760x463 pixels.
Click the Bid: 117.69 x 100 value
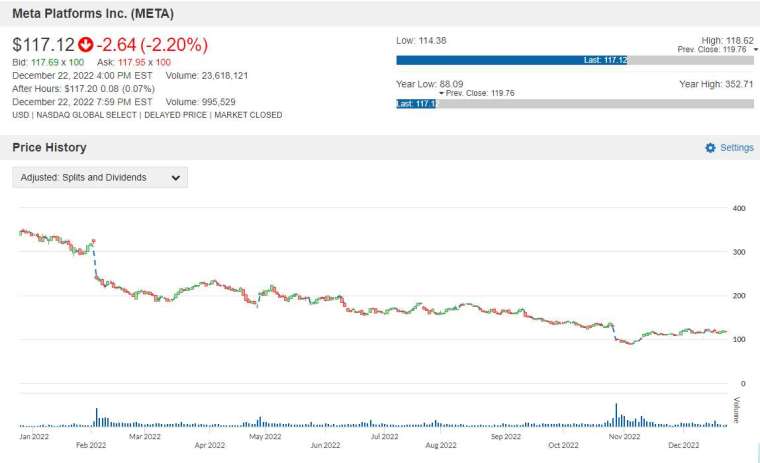(48, 62)
